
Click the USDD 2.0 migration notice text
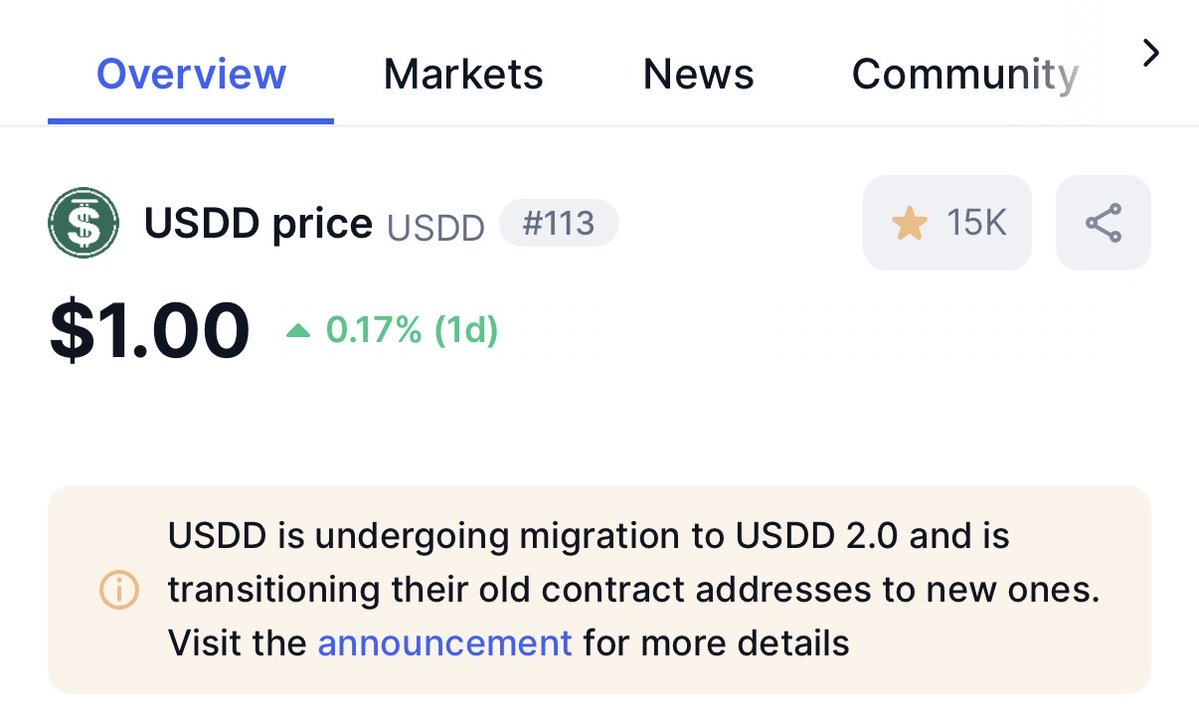click(x=588, y=537)
